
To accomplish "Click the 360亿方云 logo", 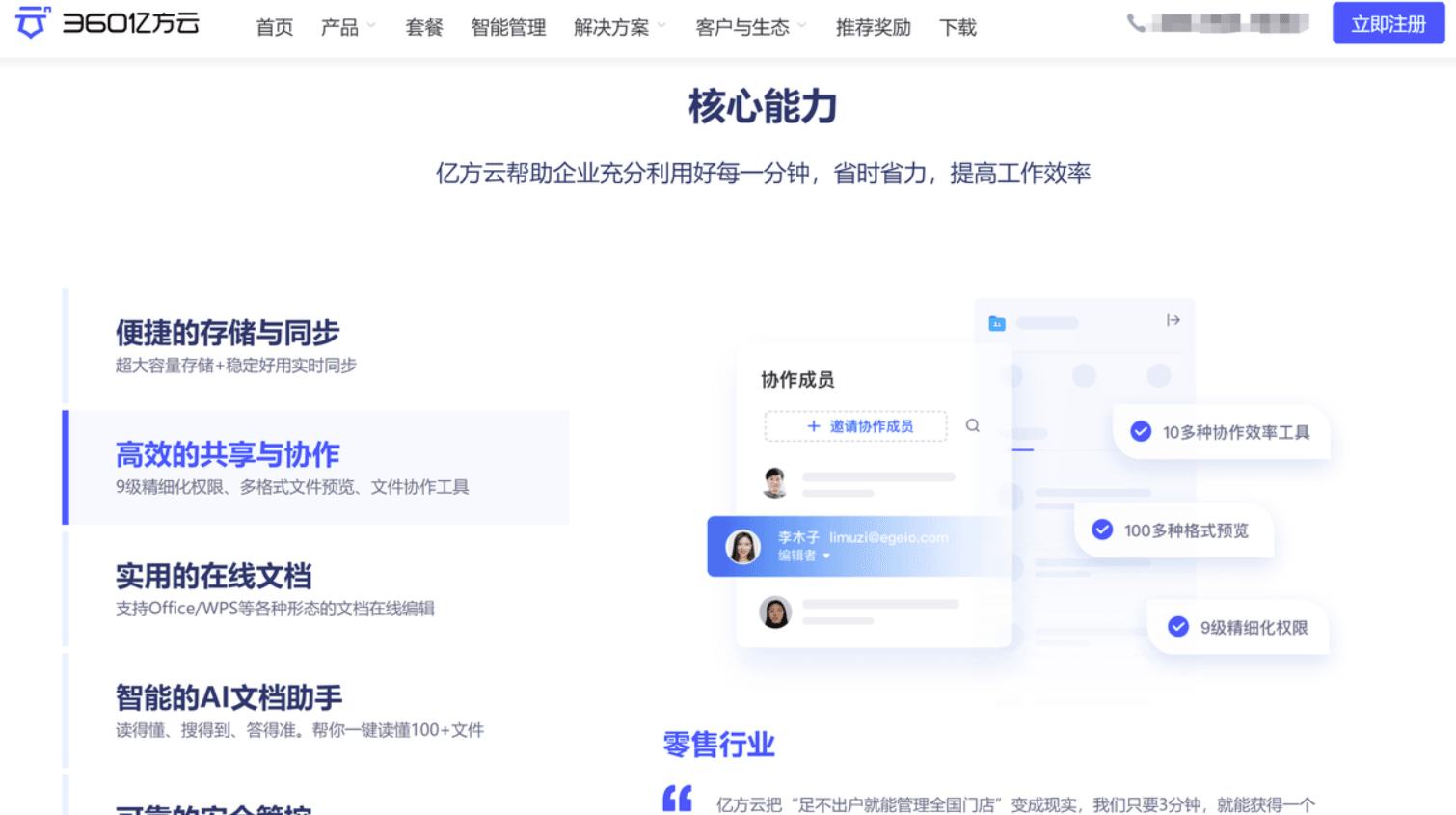I will pos(108,22).
